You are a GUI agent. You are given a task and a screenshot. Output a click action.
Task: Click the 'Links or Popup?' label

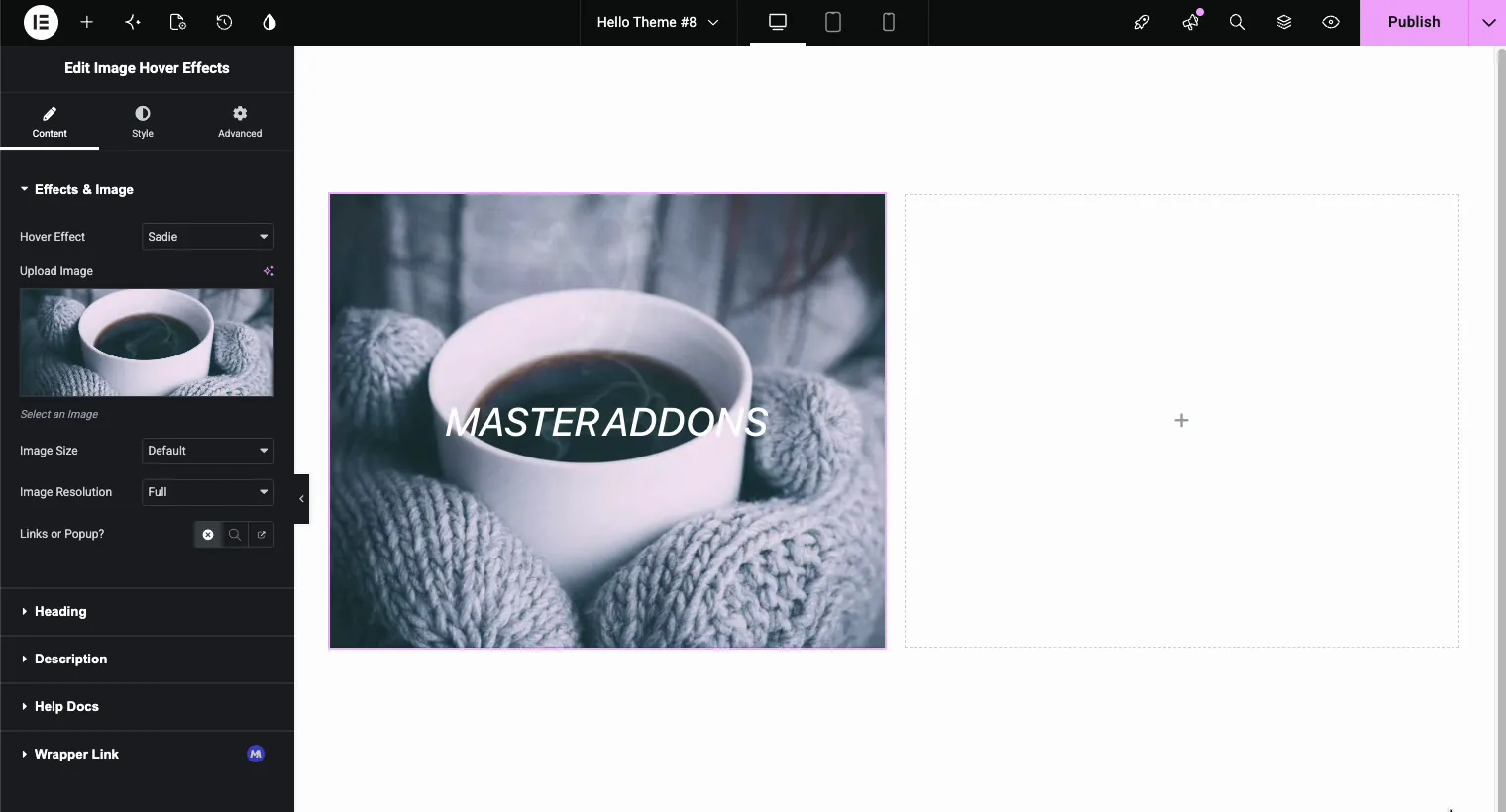(x=61, y=534)
